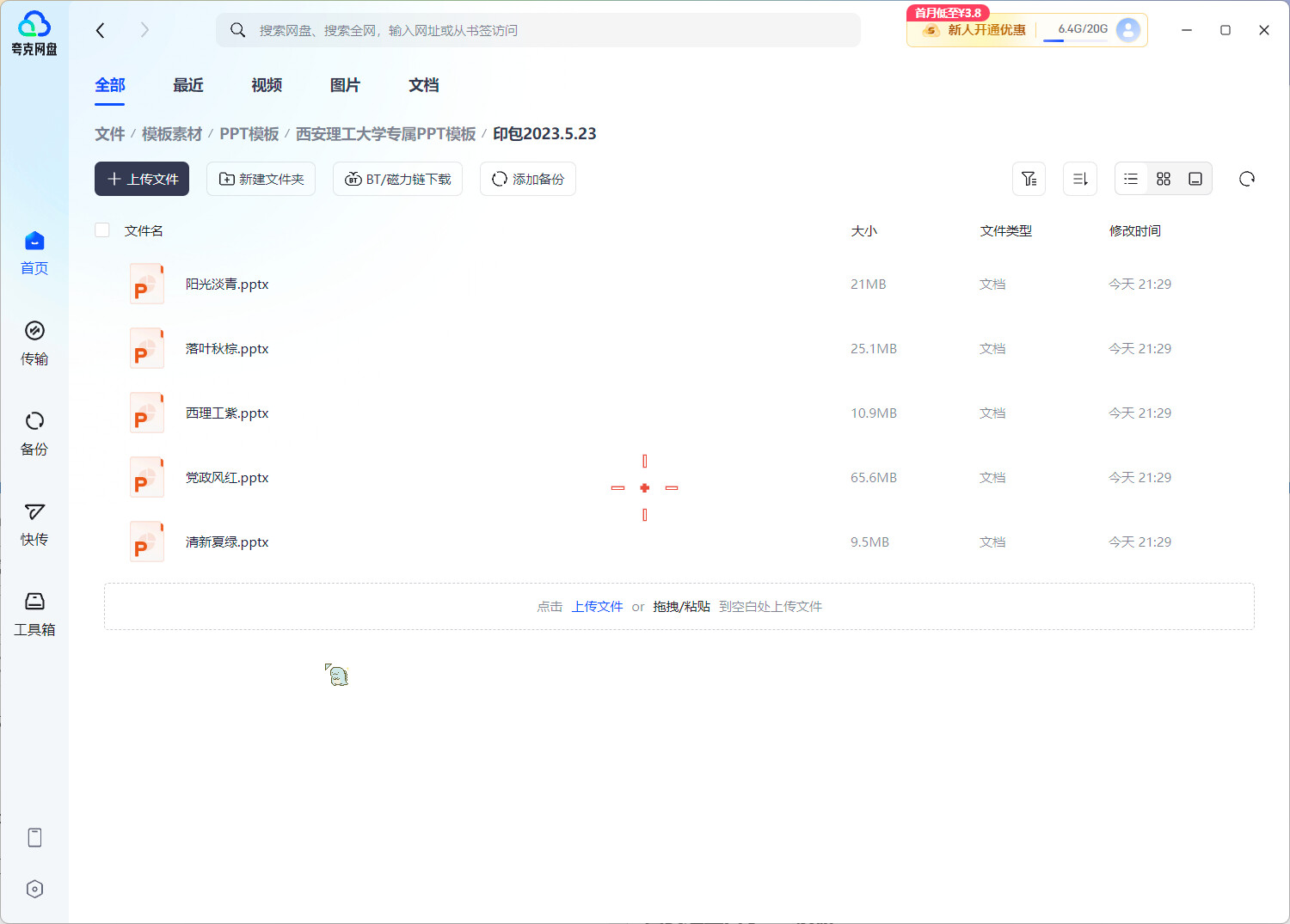This screenshot has height=924, width=1290.
Task: Click the mobile phone icon in sidebar
Action: (34, 837)
